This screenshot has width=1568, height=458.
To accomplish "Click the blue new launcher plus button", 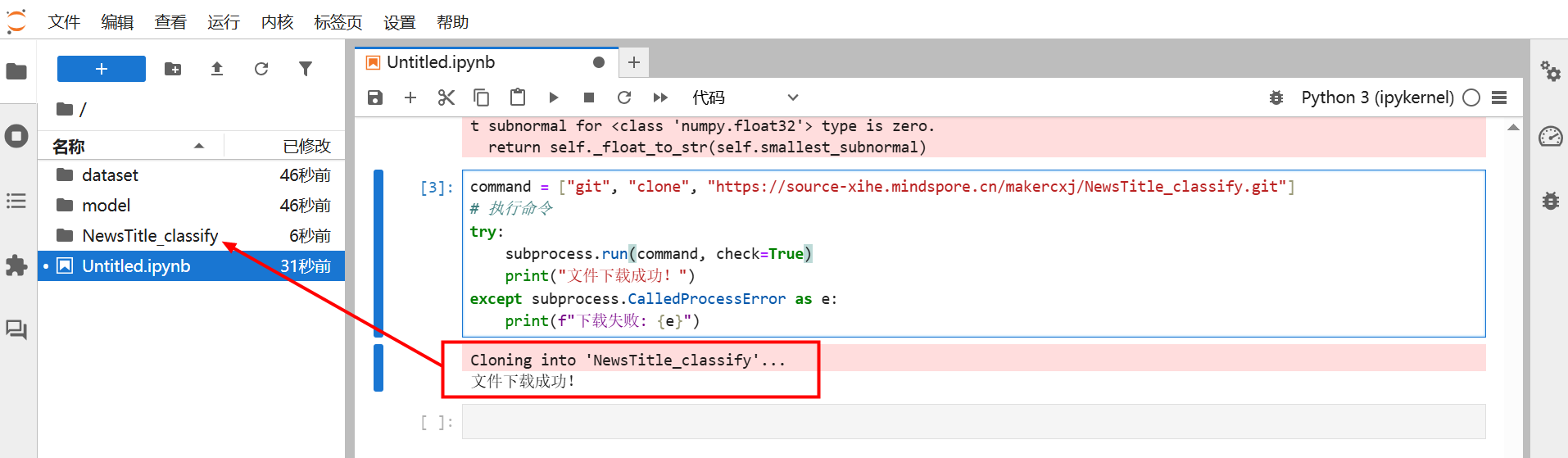I will pyautogui.click(x=102, y=69).
